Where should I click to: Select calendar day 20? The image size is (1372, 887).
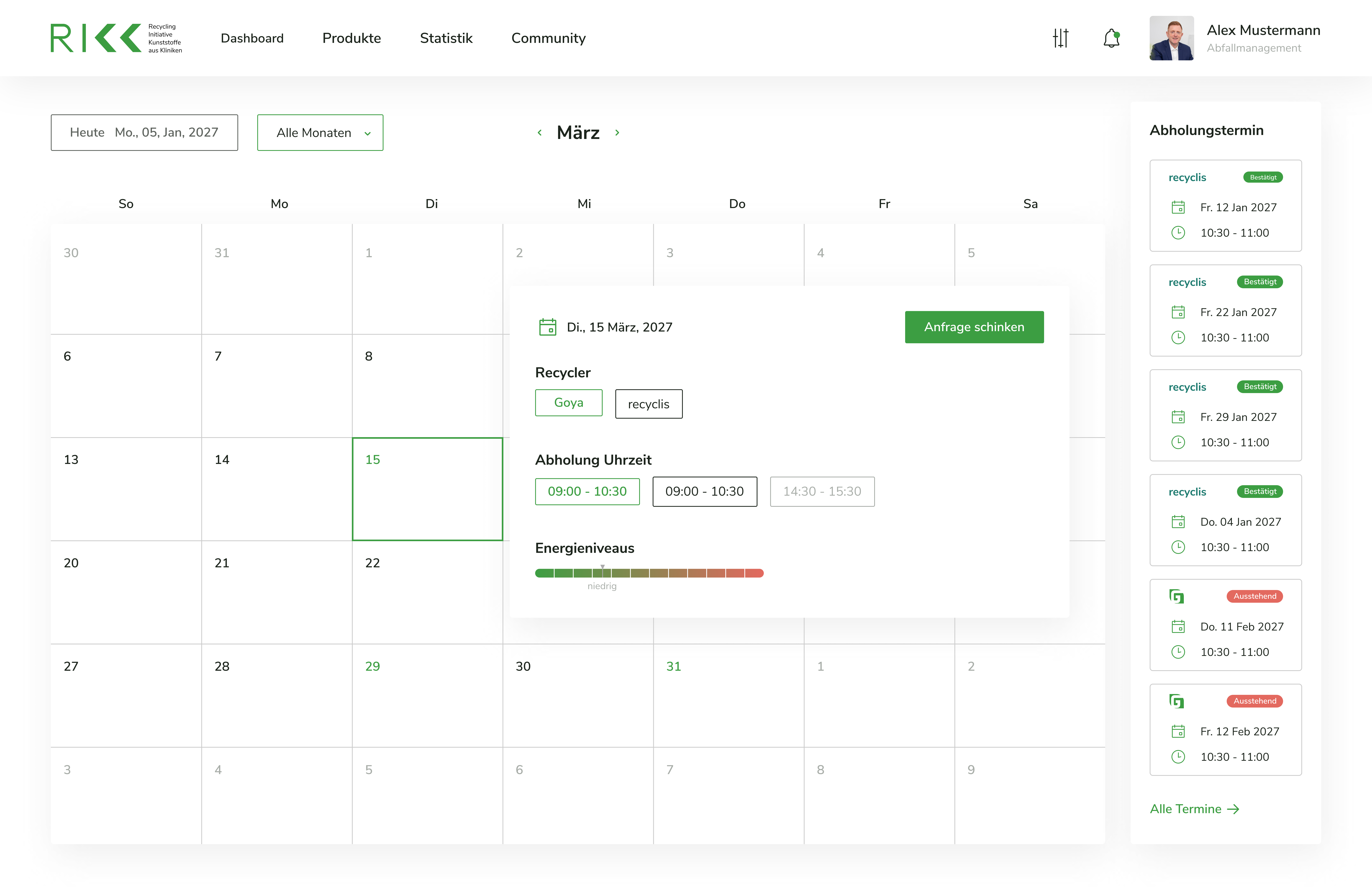pos(126,592)
